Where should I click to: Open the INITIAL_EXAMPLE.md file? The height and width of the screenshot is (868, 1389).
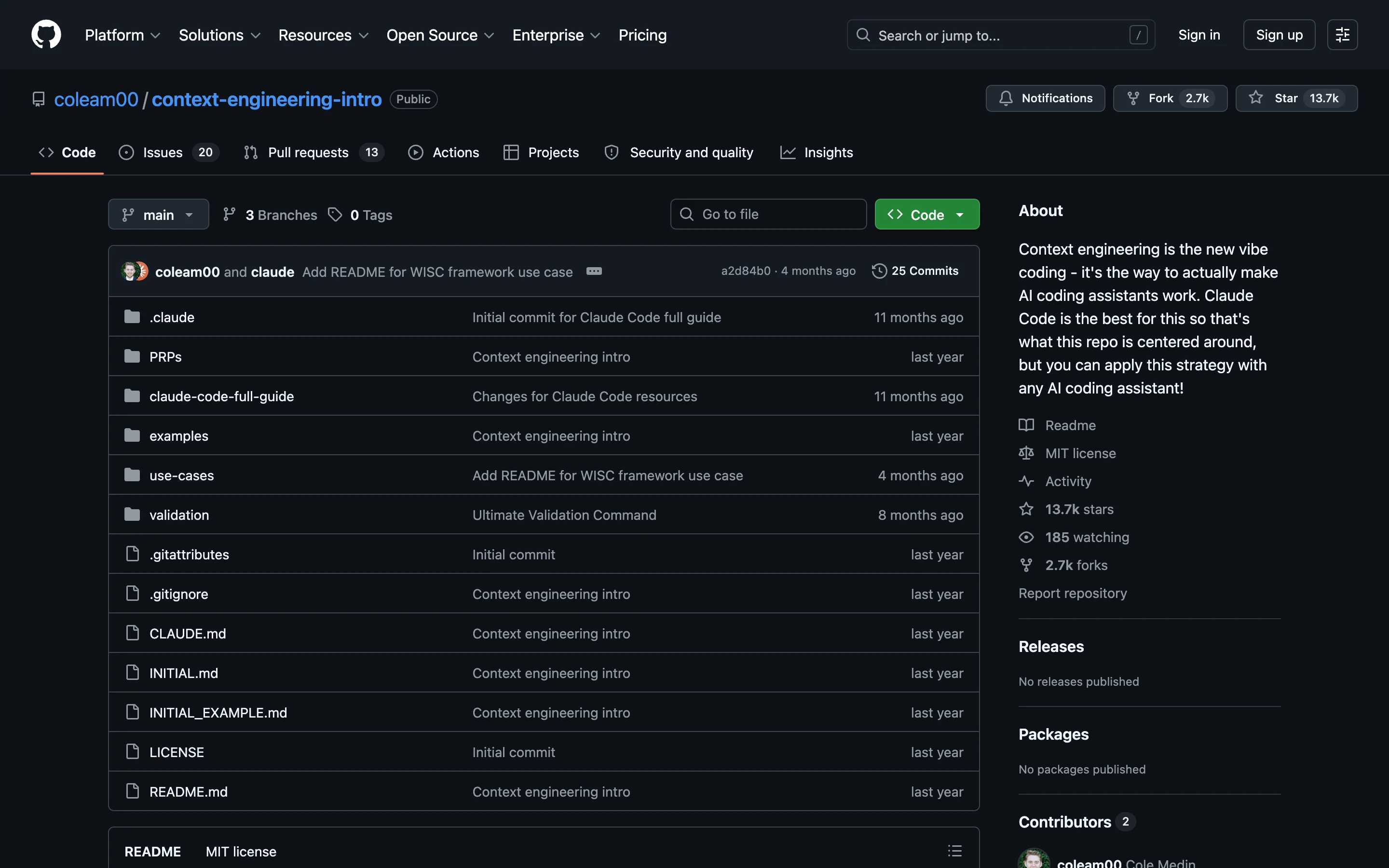218,713
